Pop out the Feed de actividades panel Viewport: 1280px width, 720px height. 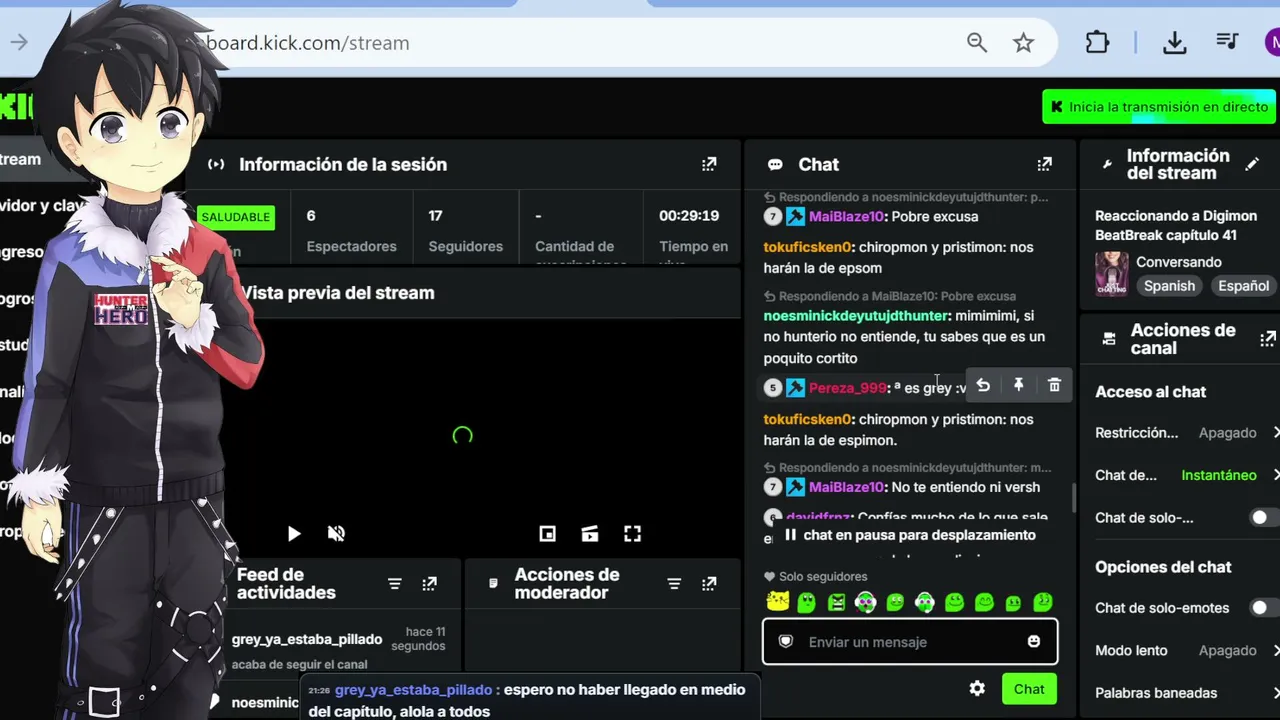pyautogui.click(x=429, y=584)
